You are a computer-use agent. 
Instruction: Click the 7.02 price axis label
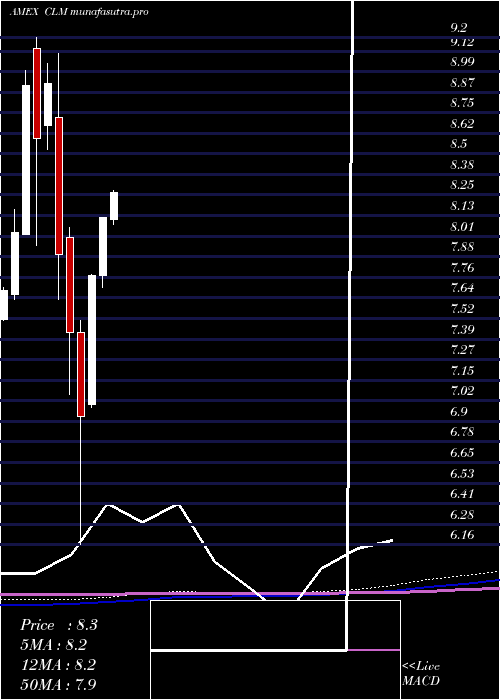(462, 391)
